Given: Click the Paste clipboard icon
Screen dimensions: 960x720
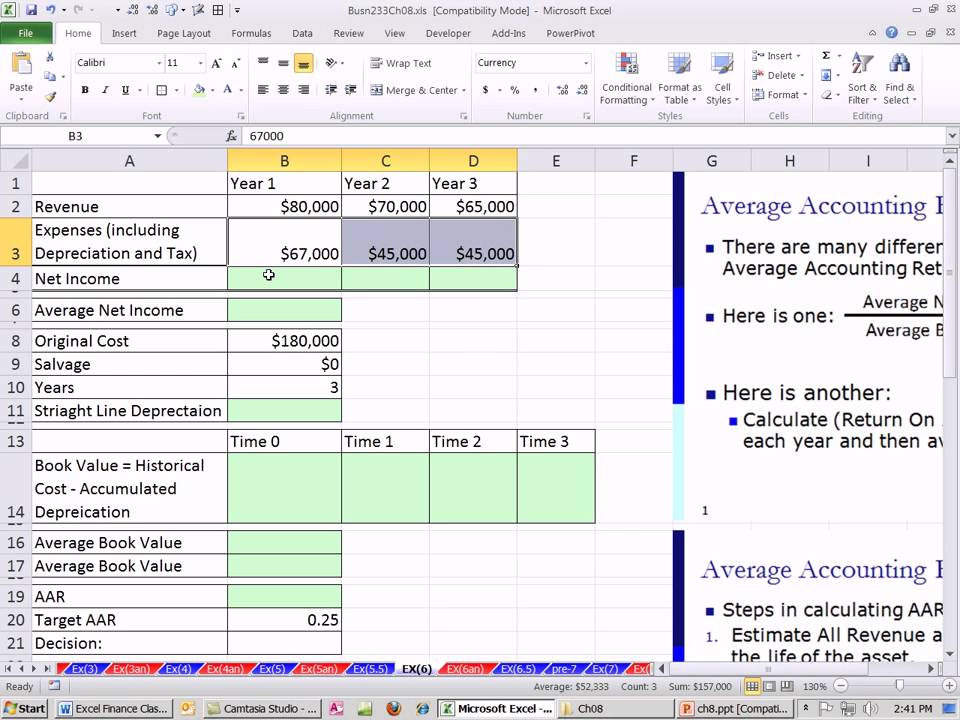Looking at the screenshot, I should coord(21,64).
